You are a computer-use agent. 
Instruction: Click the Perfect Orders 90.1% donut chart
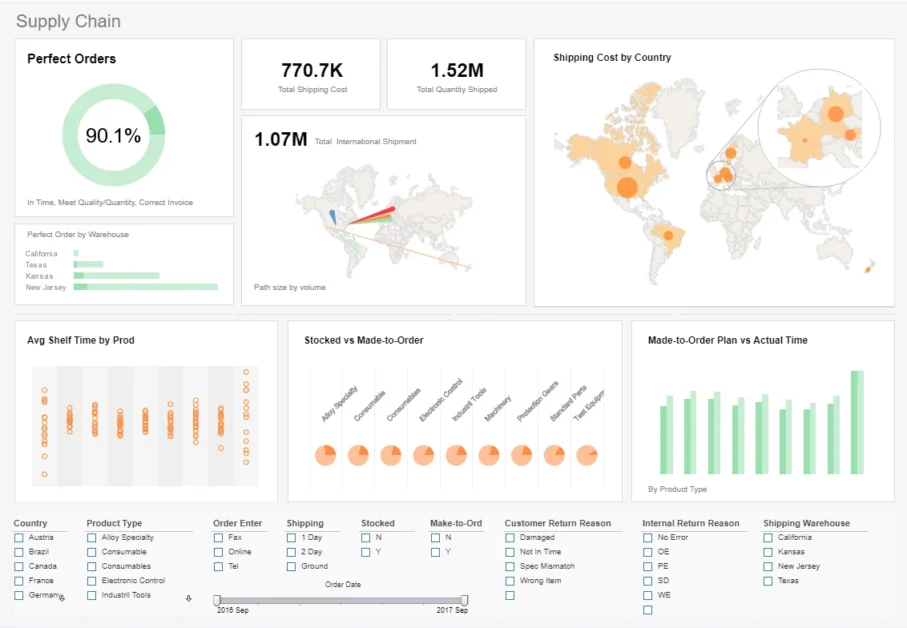pos(113,135)
